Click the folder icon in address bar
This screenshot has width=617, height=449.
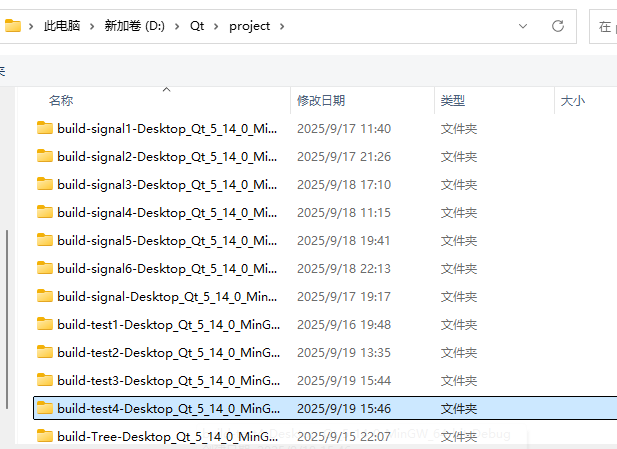[13, 26]
